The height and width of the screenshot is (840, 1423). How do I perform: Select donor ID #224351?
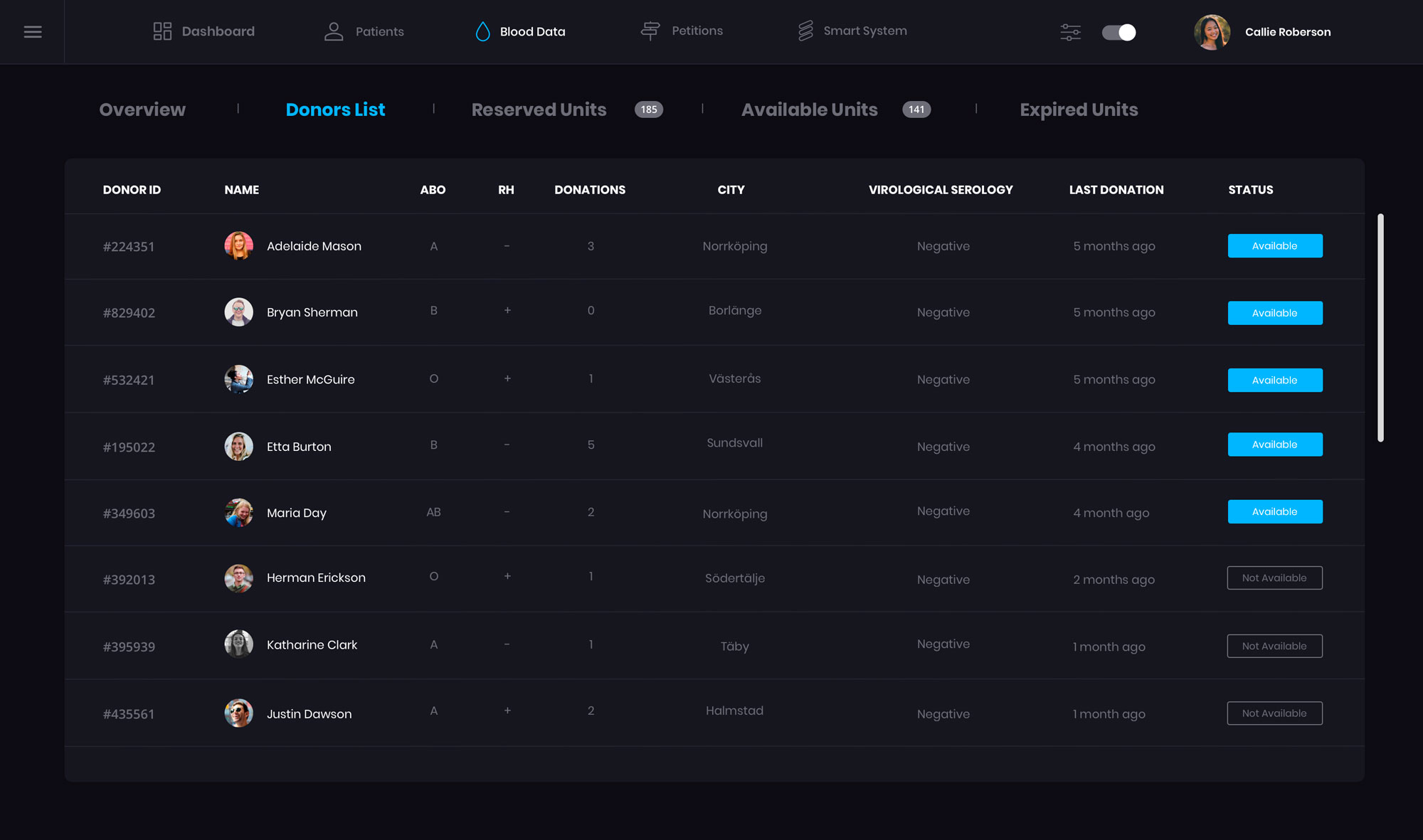coord(129,247)
